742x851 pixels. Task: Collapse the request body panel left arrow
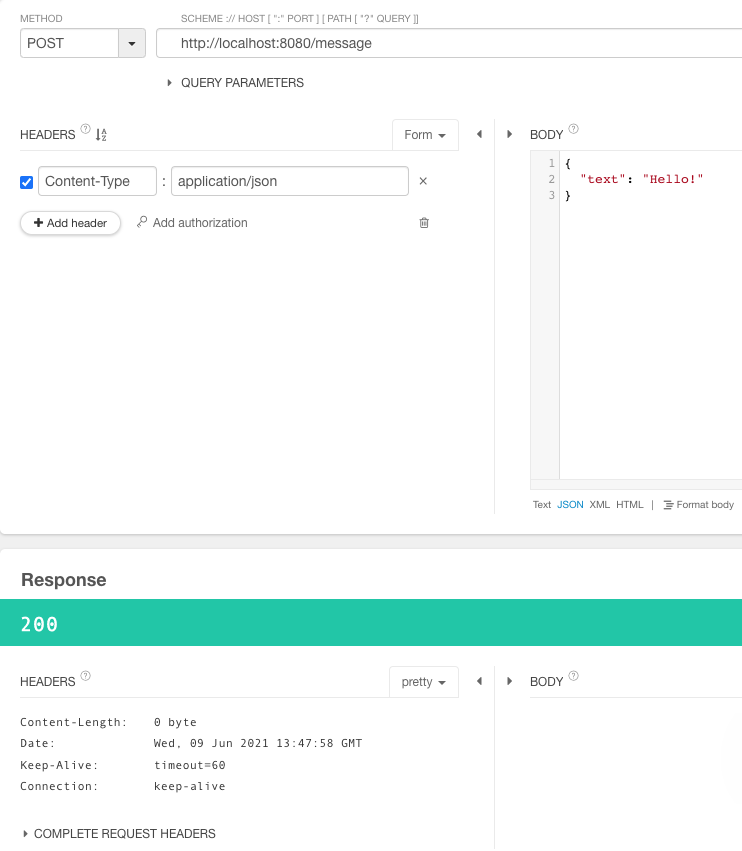[479, 133]
